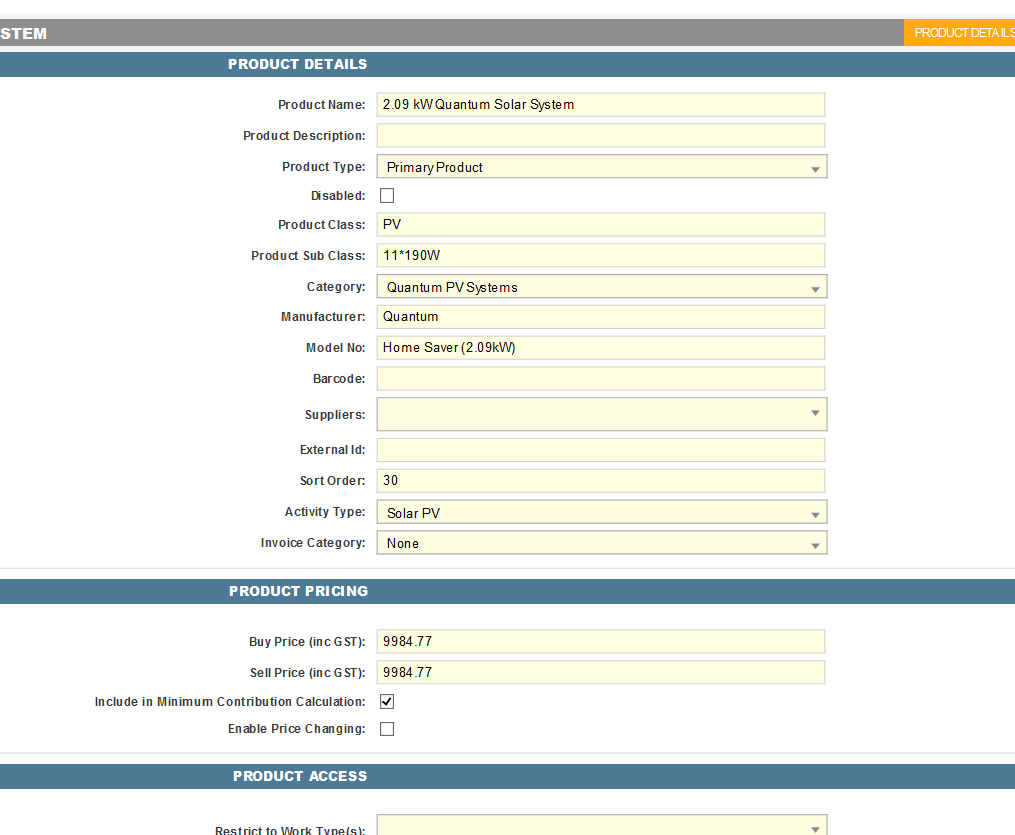Enable the Price Changing checkbox

click(x=387, y=729)
